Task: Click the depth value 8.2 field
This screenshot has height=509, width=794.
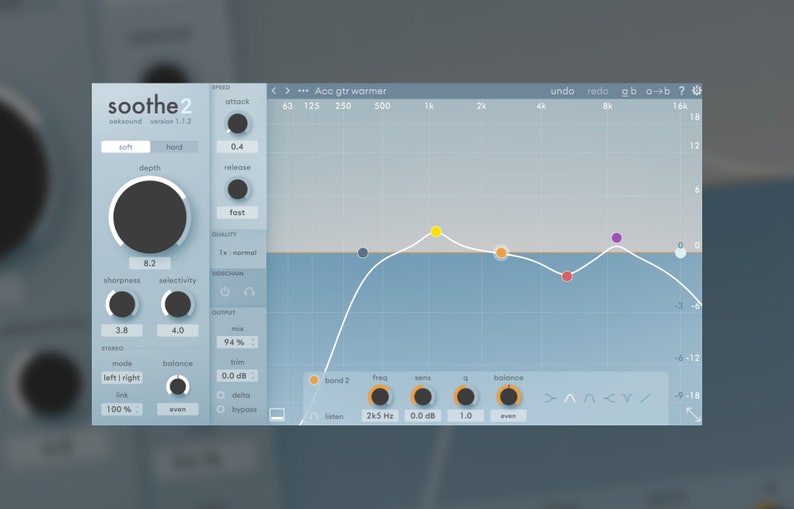Action: (149, 263)
